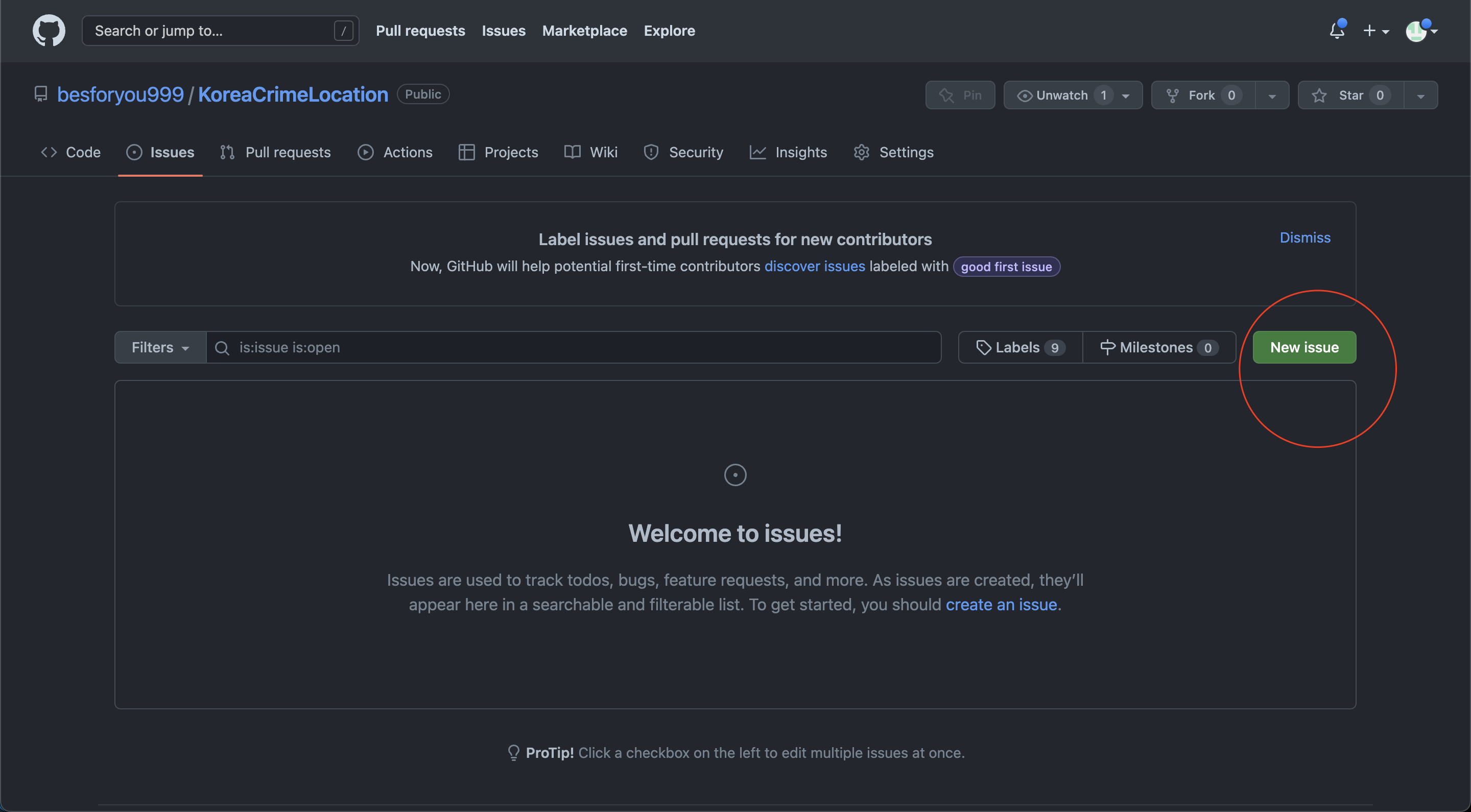
Task: Click the circle-dot icon above Welcome
Action: coord(735,475)
